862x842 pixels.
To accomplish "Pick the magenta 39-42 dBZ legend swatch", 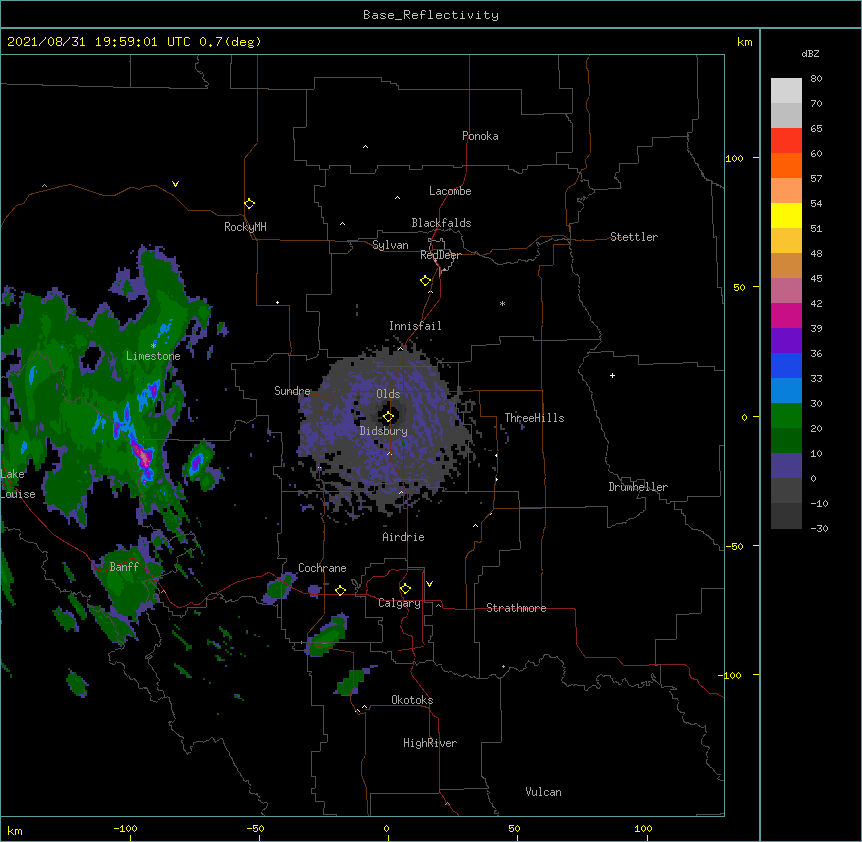I will (786, 315).
